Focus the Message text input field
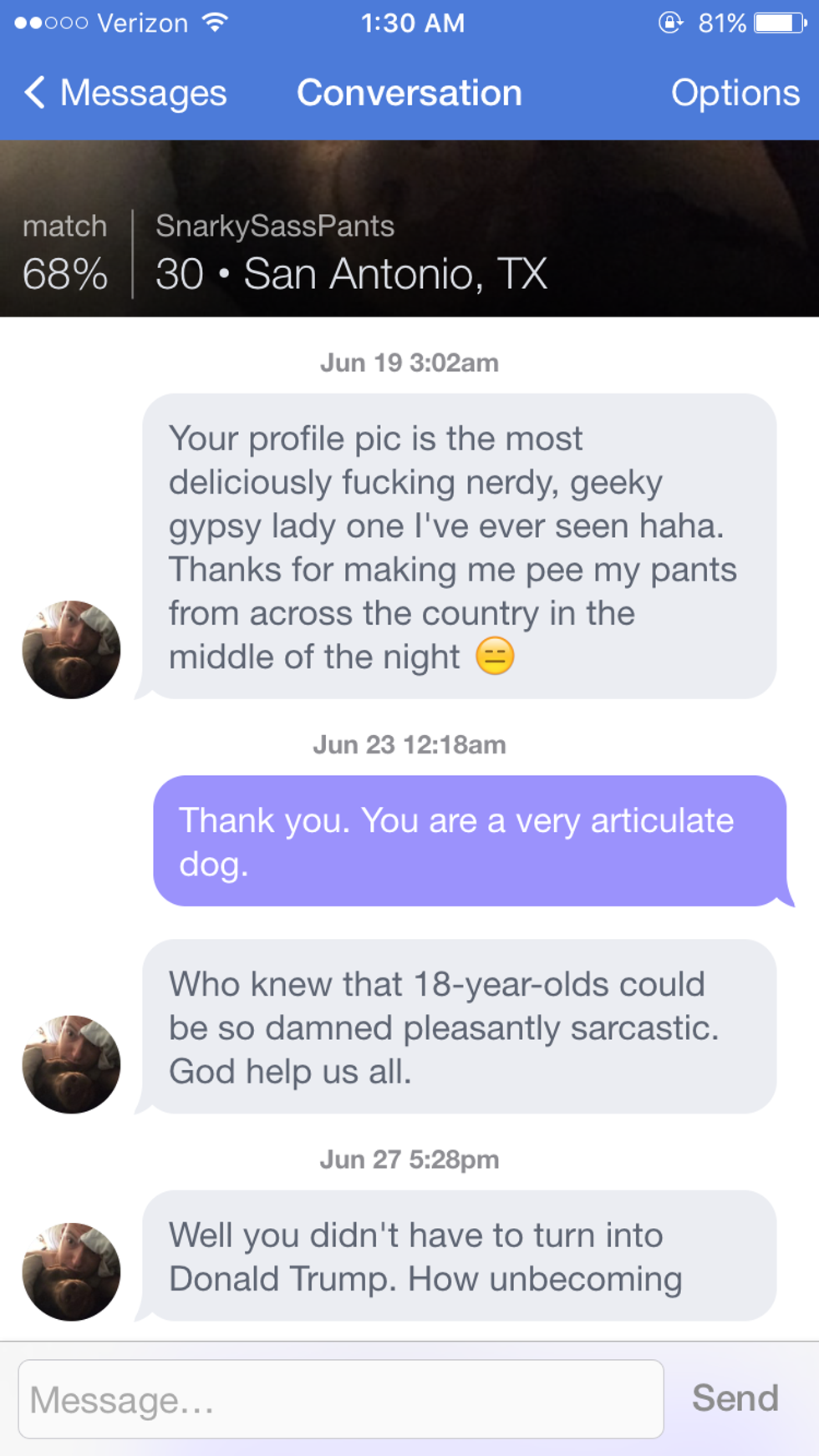 [341, 1399]
